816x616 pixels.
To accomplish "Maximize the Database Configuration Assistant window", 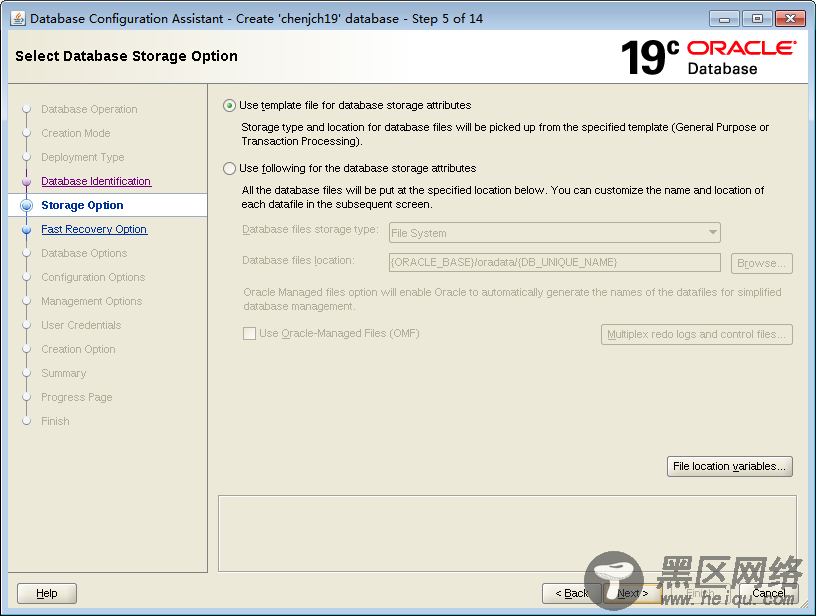I will pos(757,19).
